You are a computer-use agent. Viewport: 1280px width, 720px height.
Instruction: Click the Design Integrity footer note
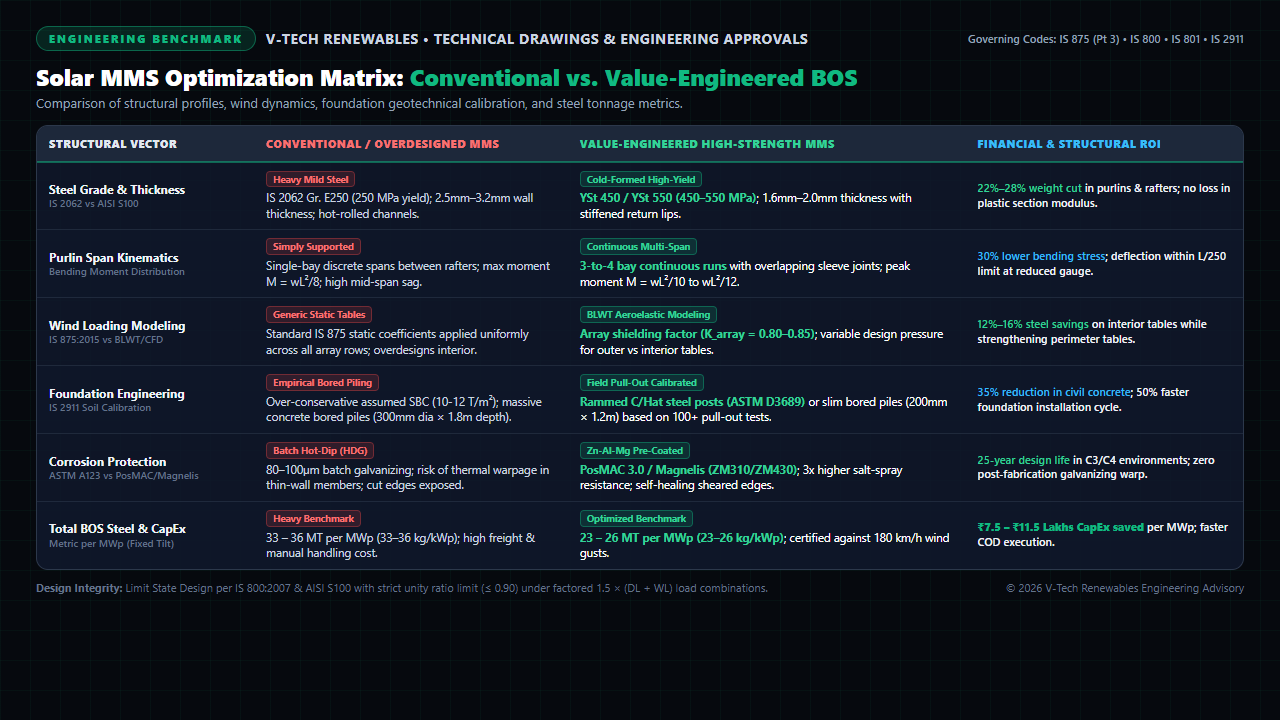402,588
